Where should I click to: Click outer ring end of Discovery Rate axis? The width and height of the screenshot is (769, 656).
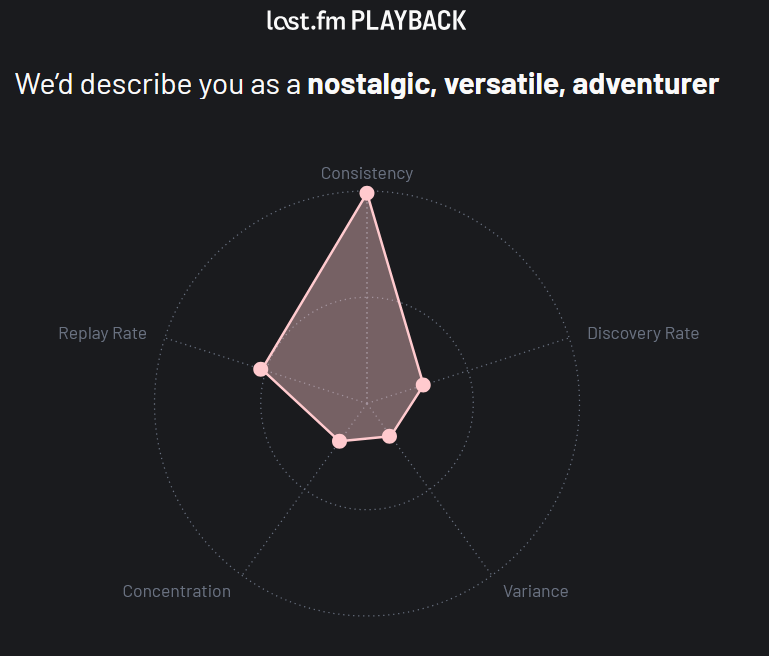coord(569,338)
